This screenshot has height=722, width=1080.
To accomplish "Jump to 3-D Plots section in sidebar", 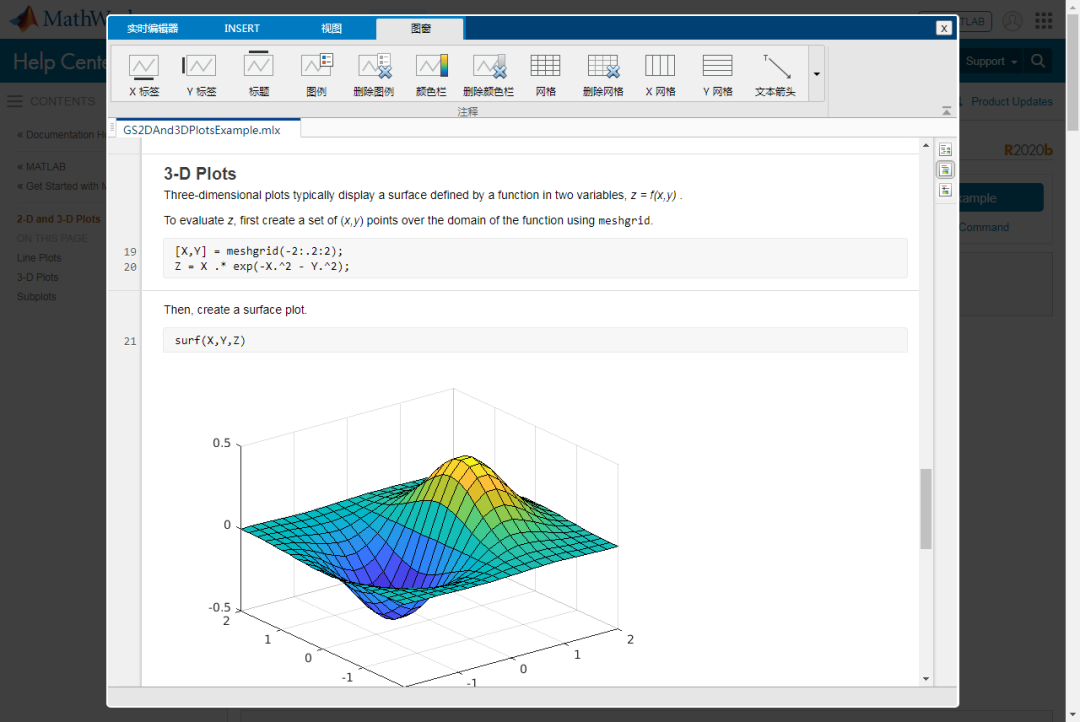I will click(x=38, y=277).
